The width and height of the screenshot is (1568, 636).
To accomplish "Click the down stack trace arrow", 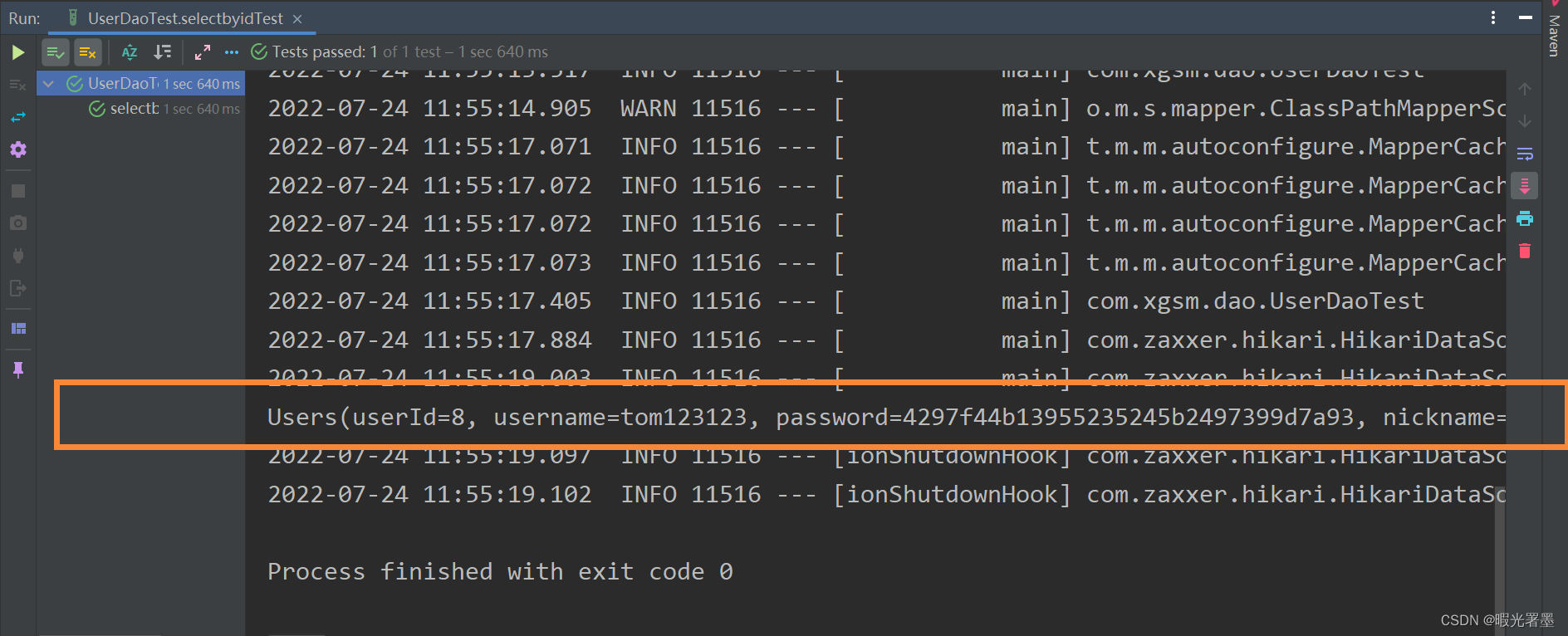I will [1525, 121].
